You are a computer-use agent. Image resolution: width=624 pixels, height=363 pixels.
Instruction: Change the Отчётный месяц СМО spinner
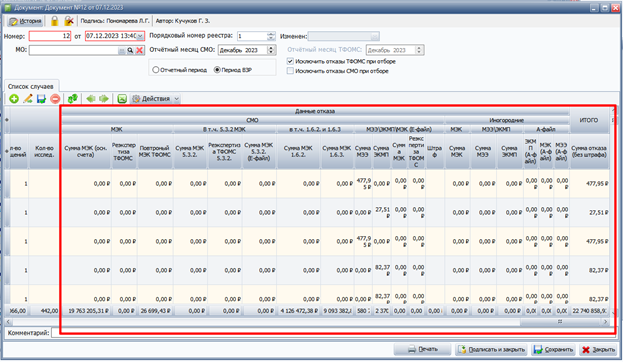[271, 50]
